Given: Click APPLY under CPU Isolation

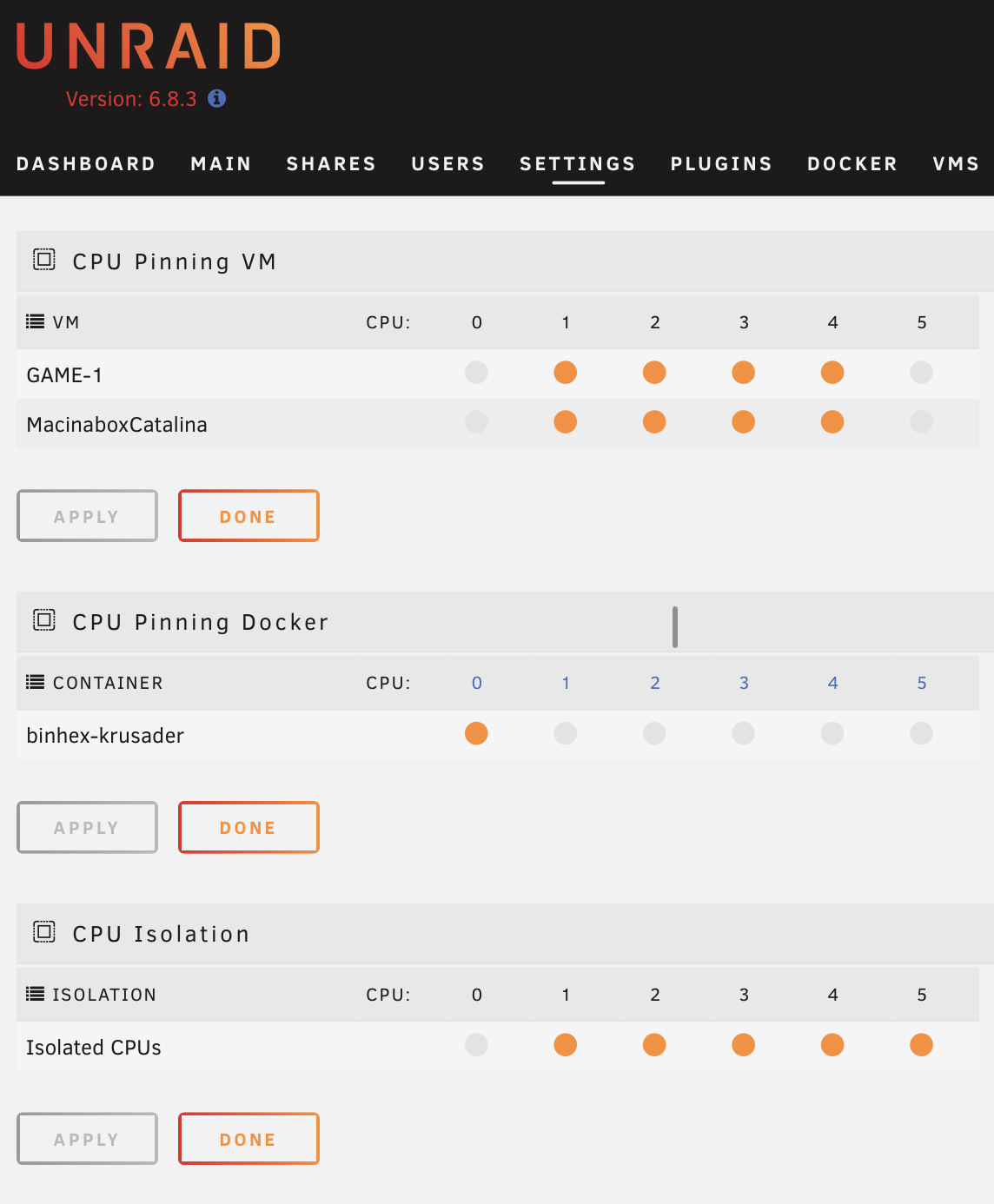Looking at the screenshot, I should pos(87,1139).
